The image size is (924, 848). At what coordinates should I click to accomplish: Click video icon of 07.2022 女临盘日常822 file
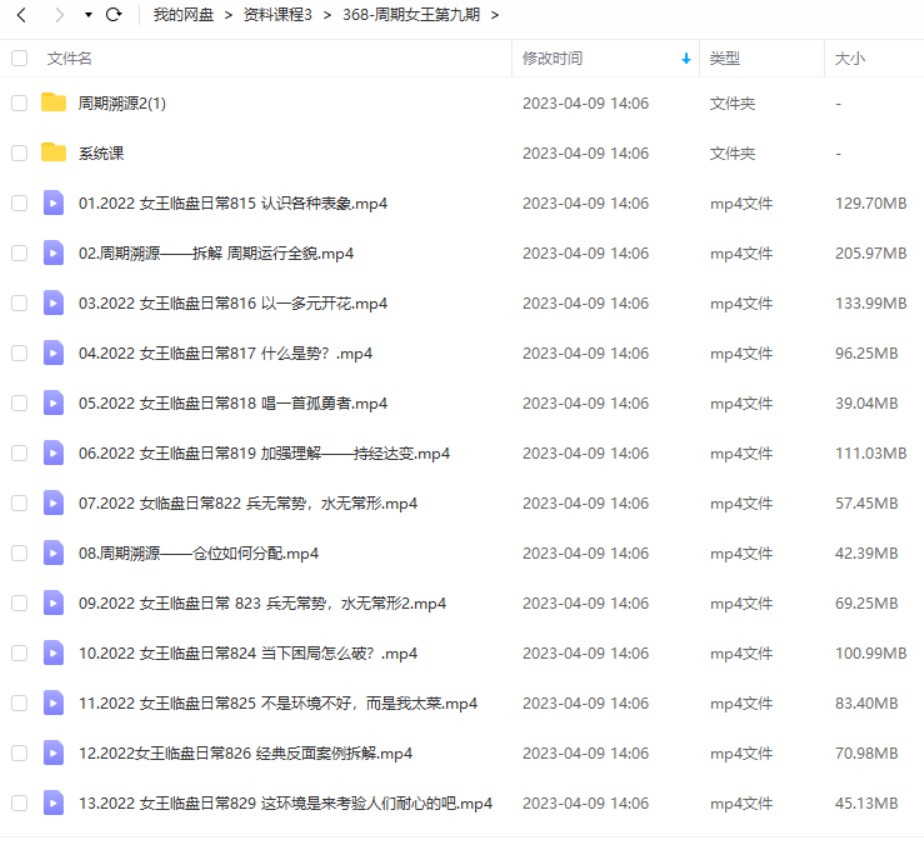(x=54, y=503)
